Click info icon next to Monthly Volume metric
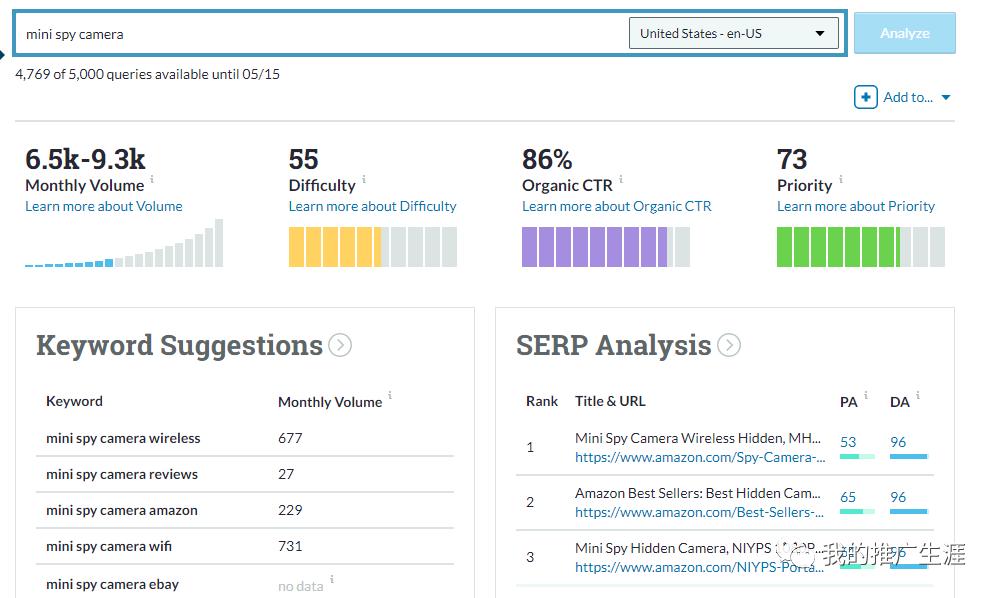The image size is (998, 598). [x=152, y=180]
